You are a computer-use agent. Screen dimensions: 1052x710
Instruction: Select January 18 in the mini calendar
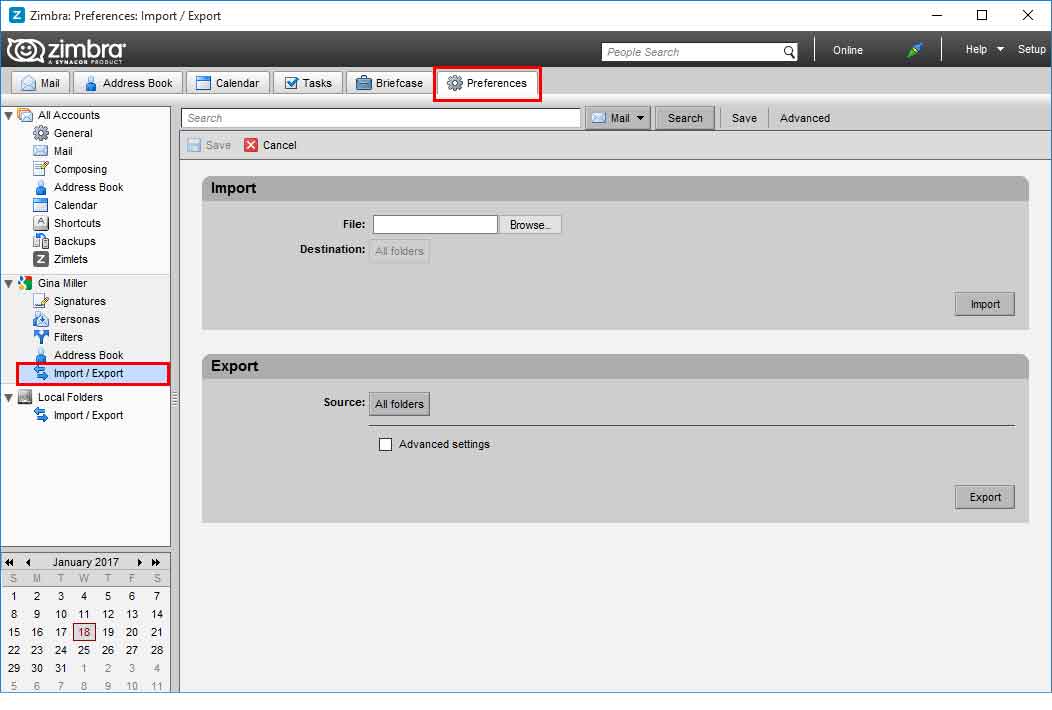tap(84, 632)
